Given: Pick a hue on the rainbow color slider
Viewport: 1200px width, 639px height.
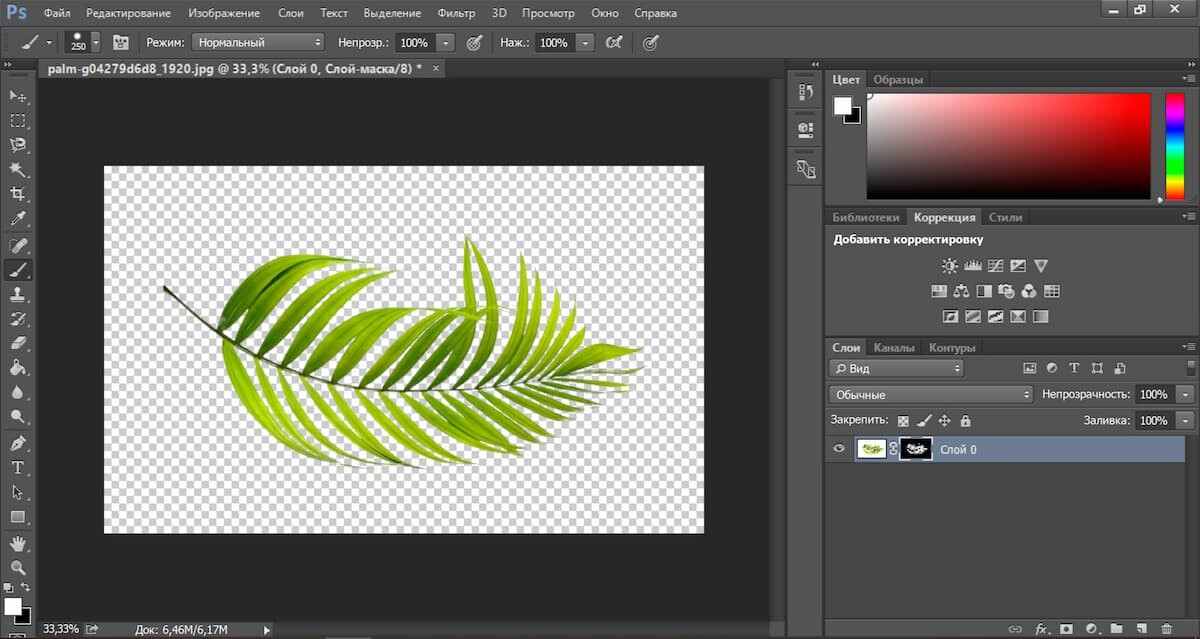Looking at the screenshot, I should (x=1175, y=145).
